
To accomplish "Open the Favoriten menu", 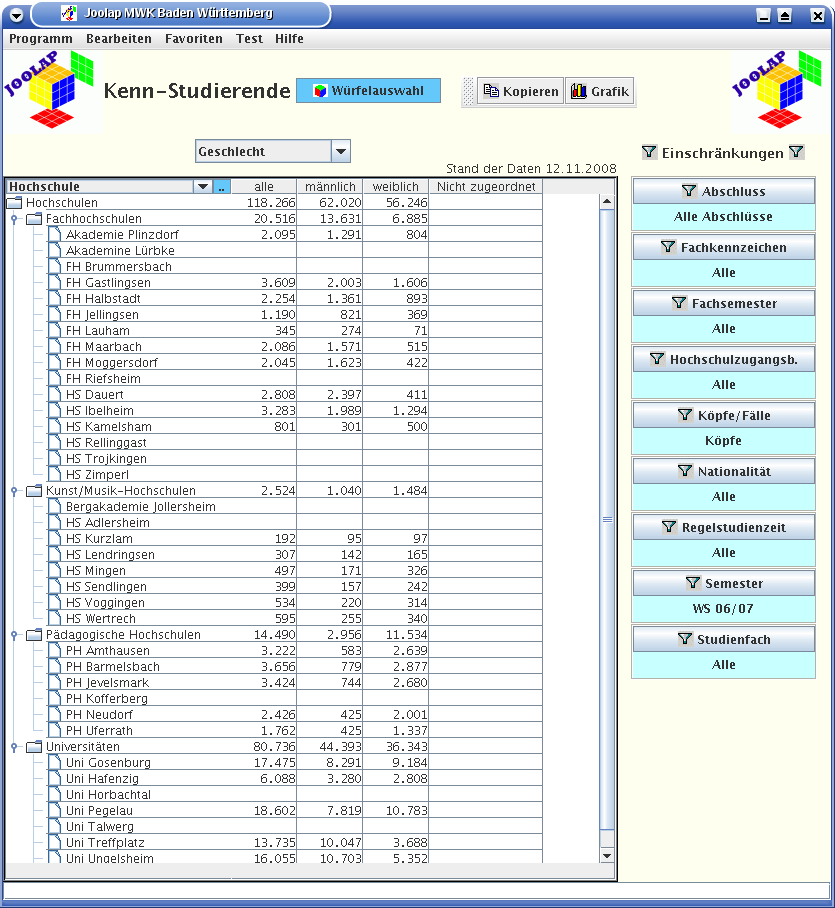I will (194, 39).
